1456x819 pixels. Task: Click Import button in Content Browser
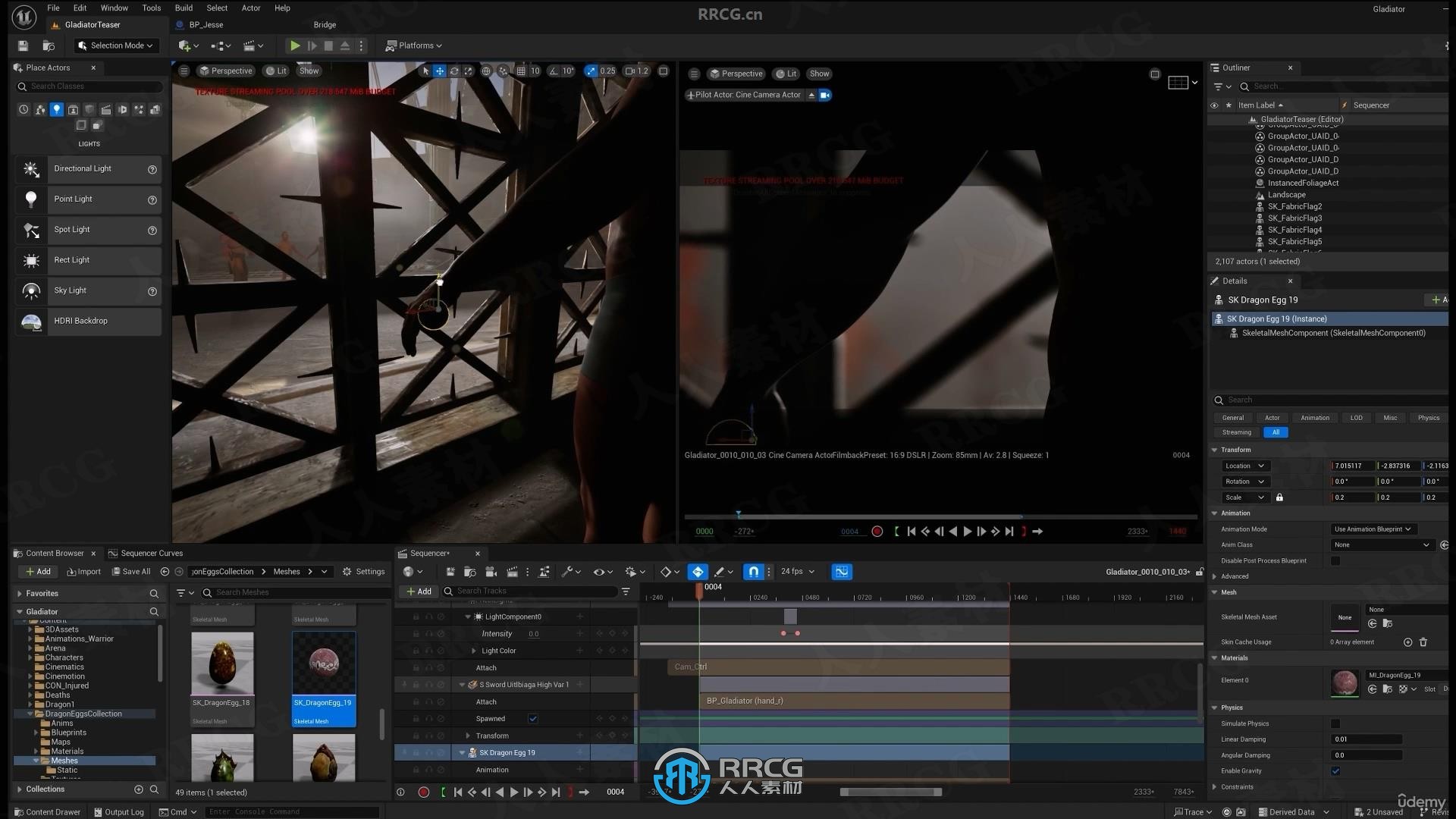click(x=83, y=572)
